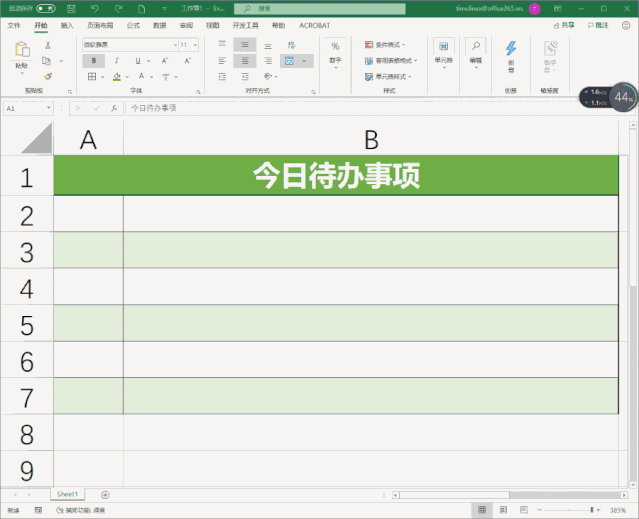Viewport: 639px width, 519px height.
Task: Open the Data tab
Action: [x=159, y=25]
